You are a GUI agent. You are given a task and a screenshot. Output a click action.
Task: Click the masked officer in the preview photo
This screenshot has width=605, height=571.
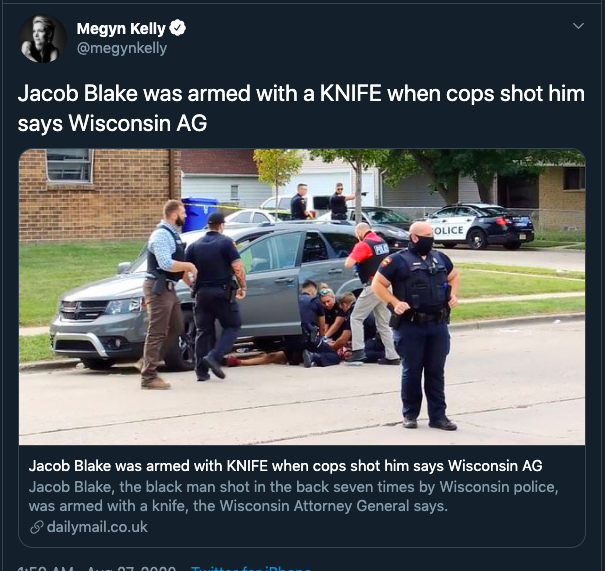click(418, 325)
